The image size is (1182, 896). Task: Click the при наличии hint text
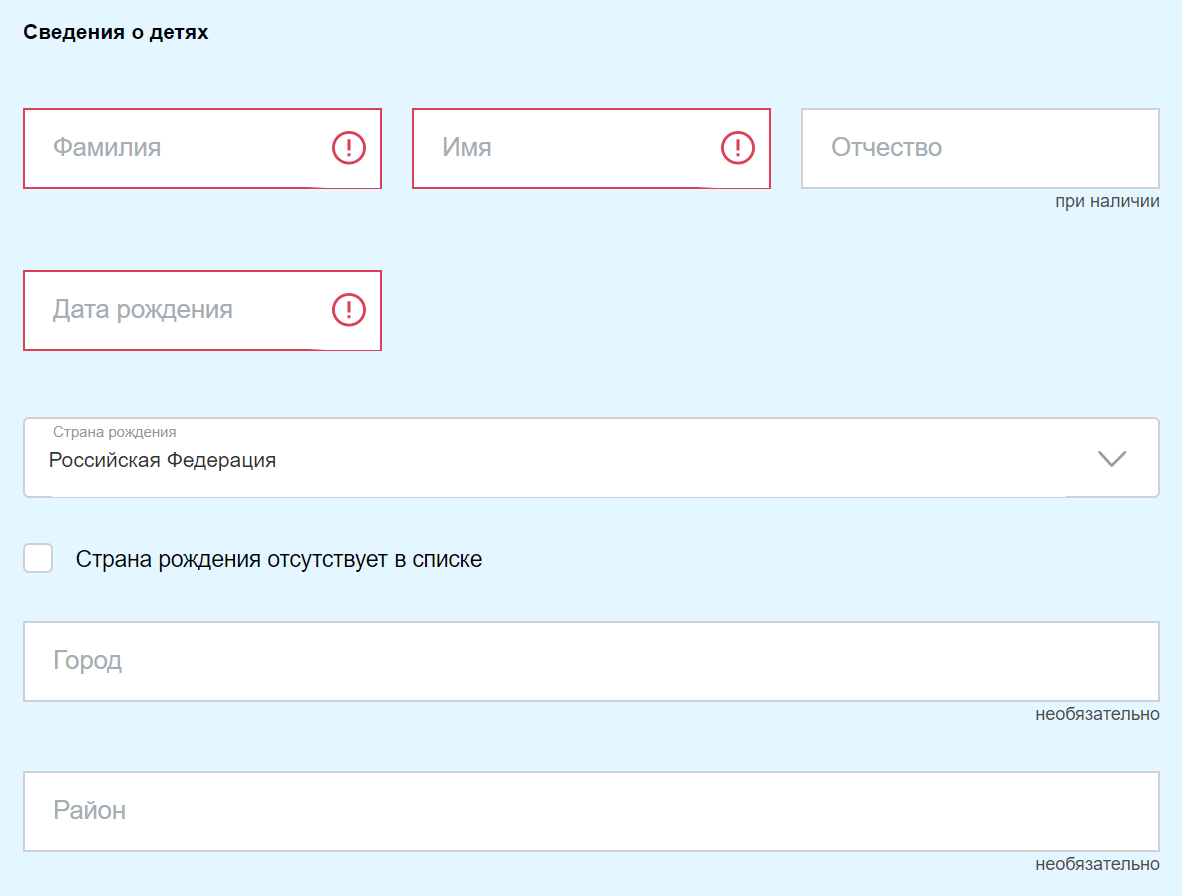click(x=1107, y=201)
